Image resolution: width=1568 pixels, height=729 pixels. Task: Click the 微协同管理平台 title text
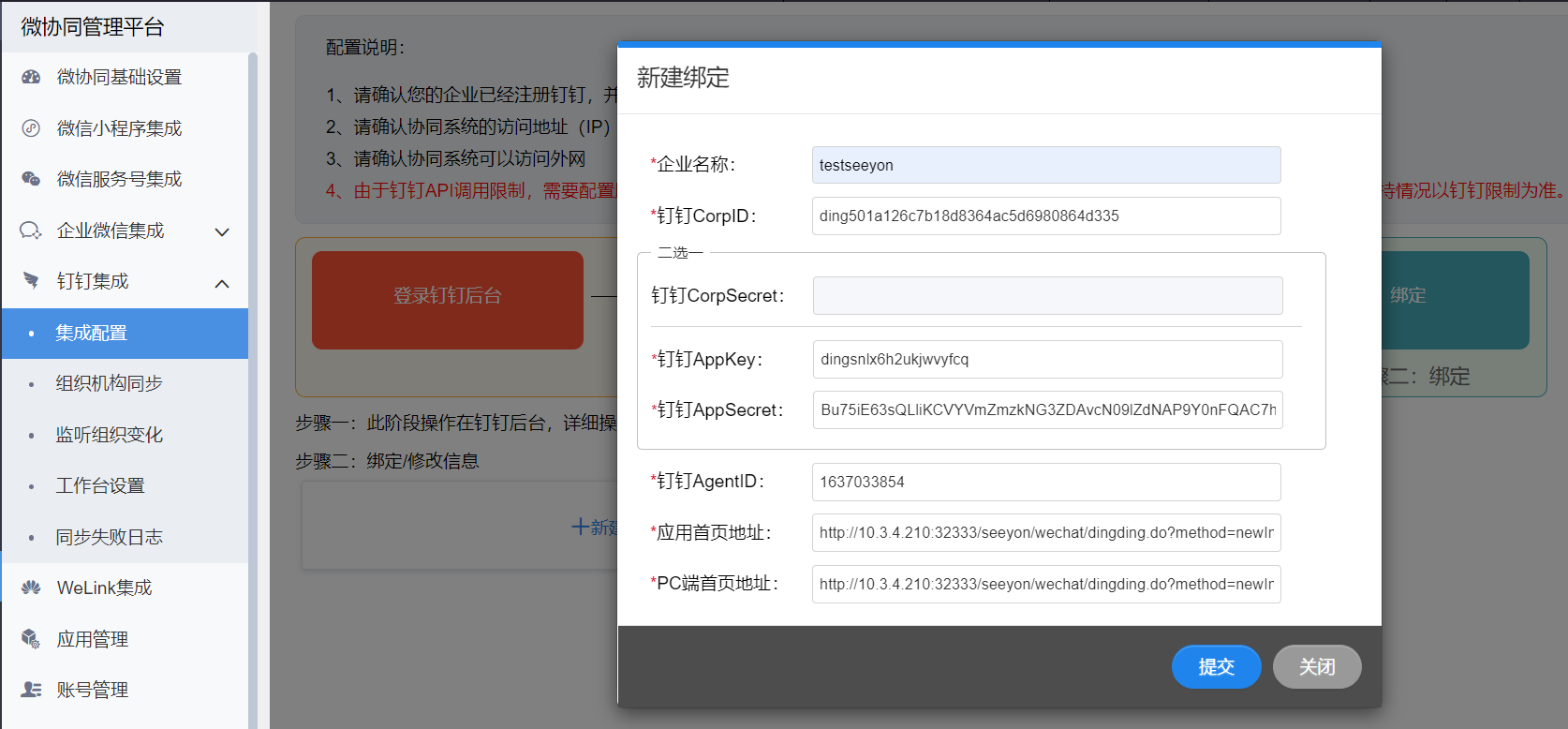point(93,27)
